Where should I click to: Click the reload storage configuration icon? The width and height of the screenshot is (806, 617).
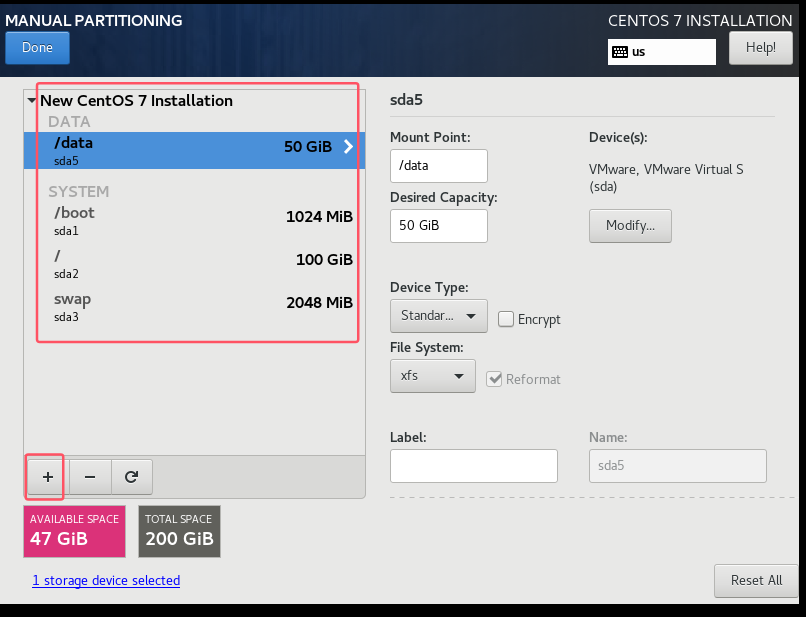132,477
